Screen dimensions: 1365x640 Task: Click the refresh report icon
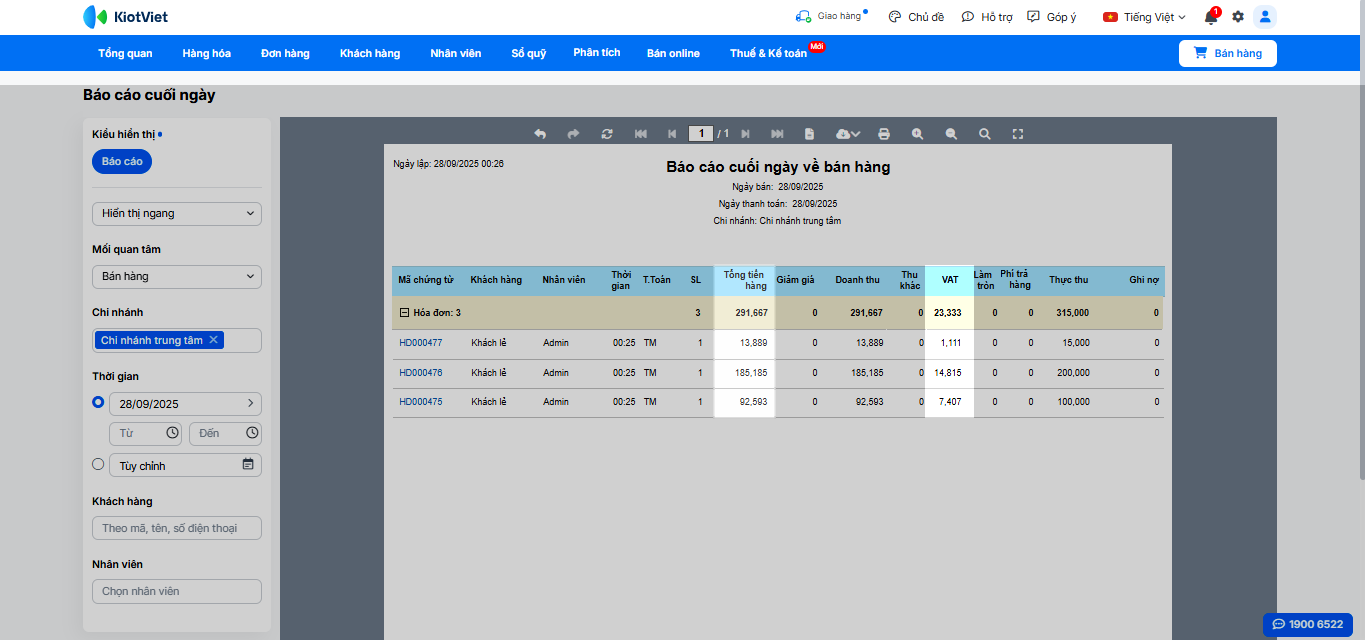pos(606,134)
